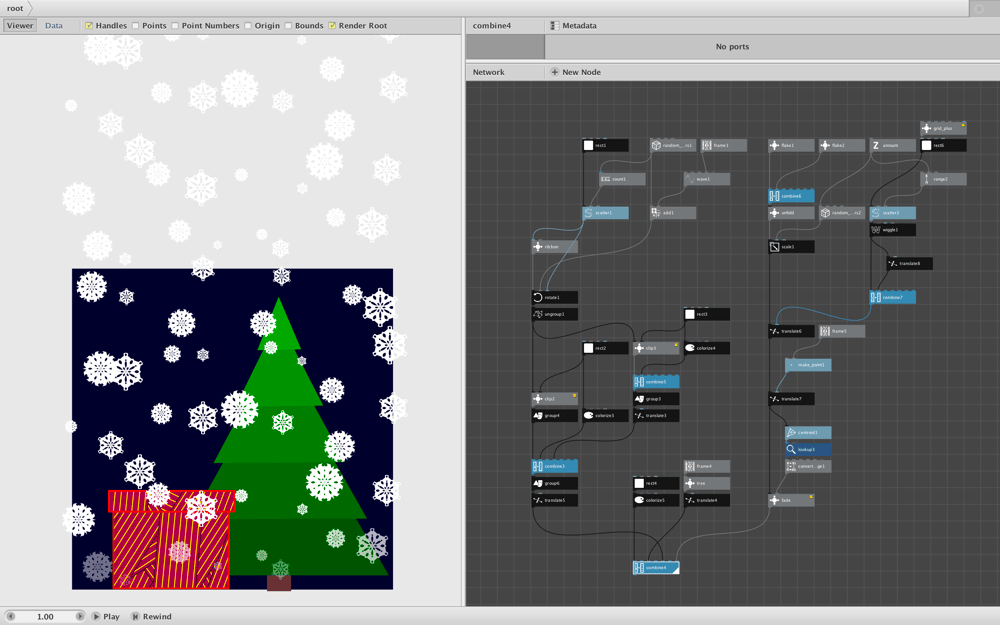
Task: Select the clip2 node
Action: click(x=555, y=399)
